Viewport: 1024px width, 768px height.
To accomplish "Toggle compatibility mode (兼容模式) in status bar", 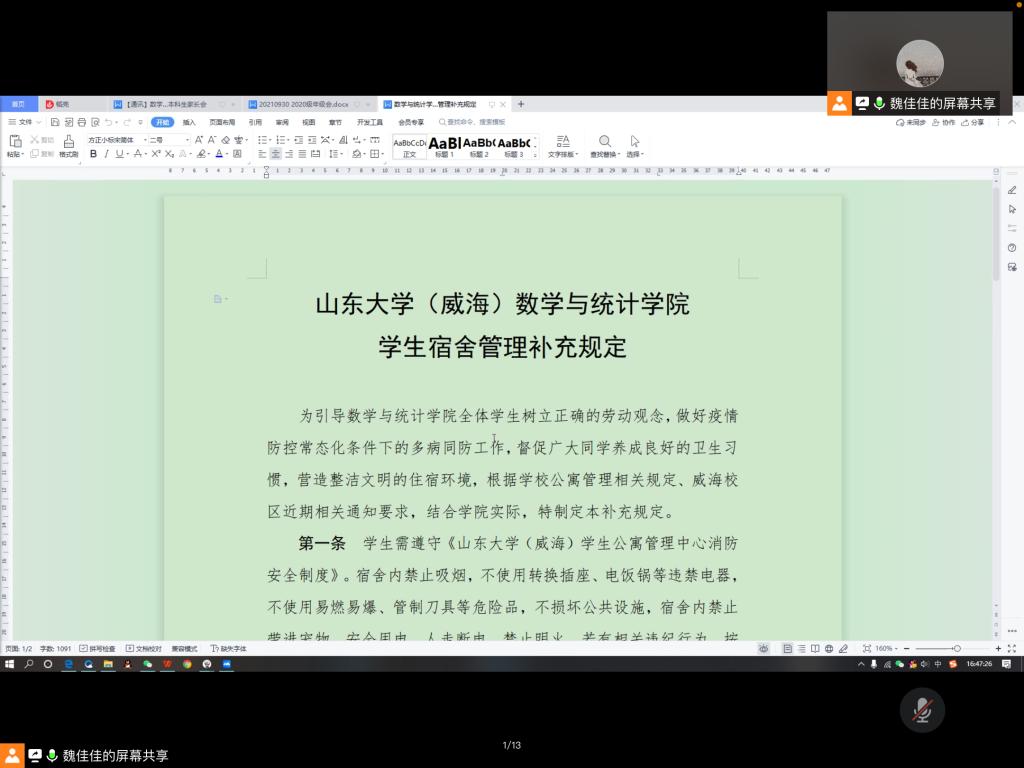I will [183, 648].
